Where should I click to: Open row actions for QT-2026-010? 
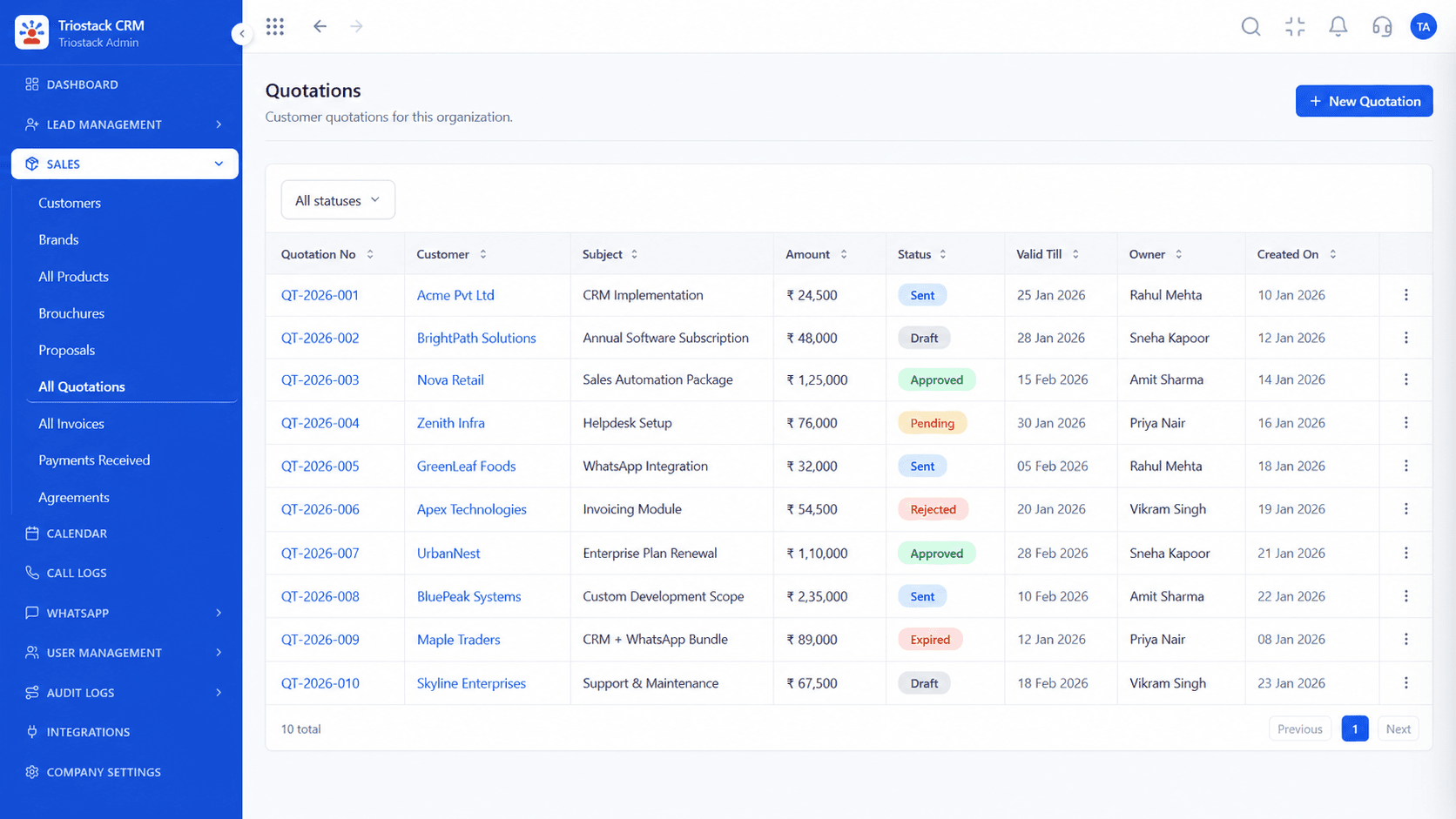[x=1405, y=683]
